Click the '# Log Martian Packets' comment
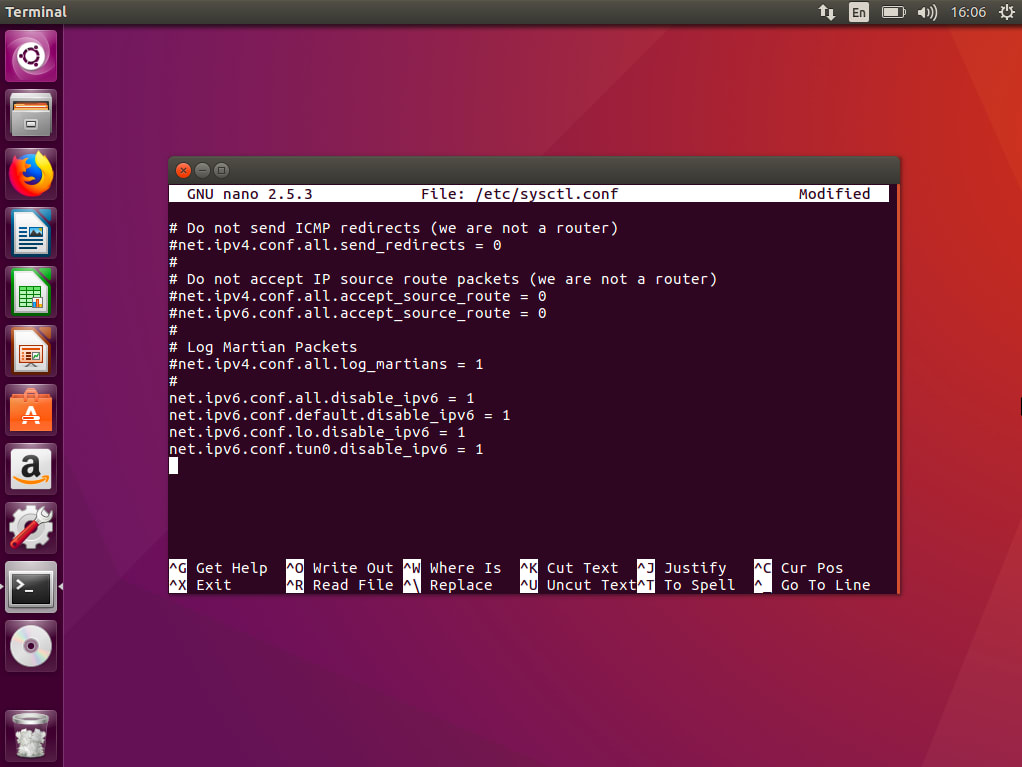 pos(263,347)
